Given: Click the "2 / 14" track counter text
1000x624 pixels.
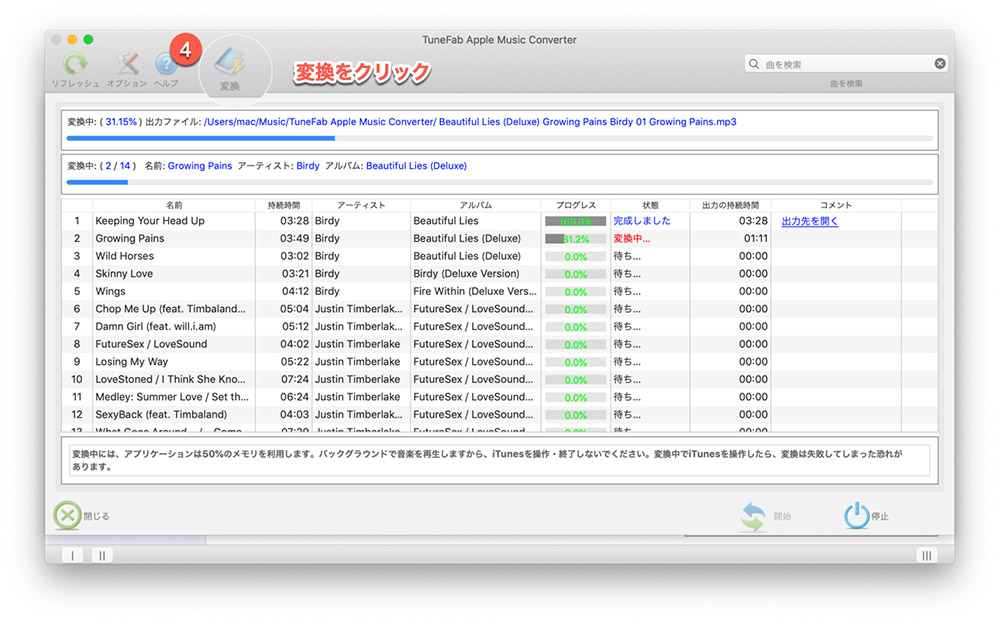Looking at the screenshot, I should [x=117, y=166].
